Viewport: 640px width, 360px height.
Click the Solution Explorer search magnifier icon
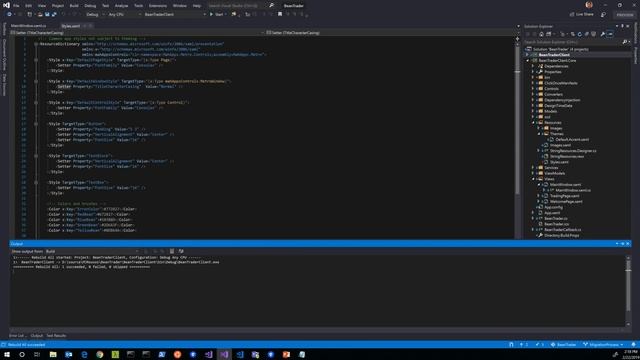coord(624,42)
